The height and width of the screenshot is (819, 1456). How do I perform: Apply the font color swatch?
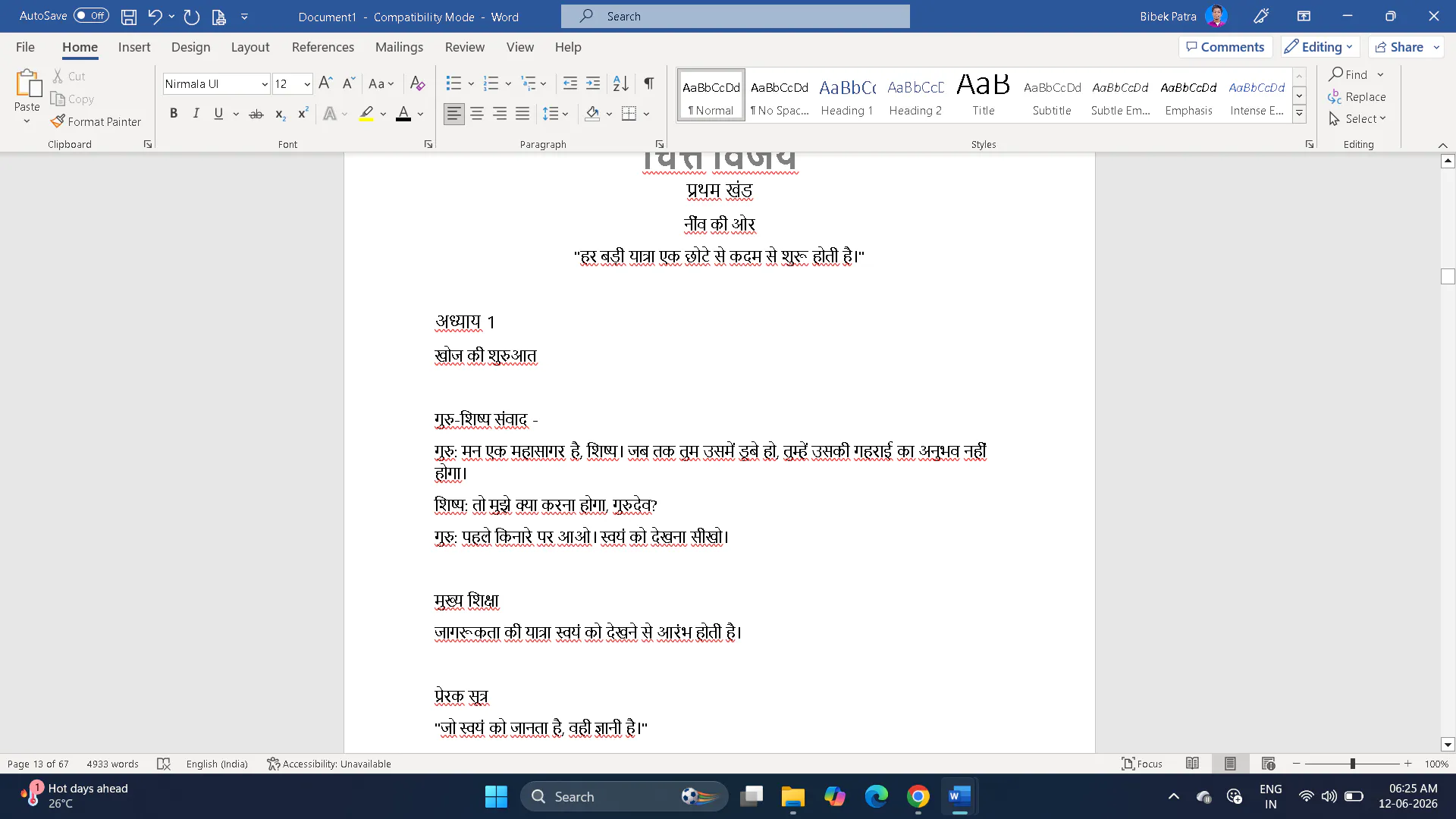coord(403,114)
